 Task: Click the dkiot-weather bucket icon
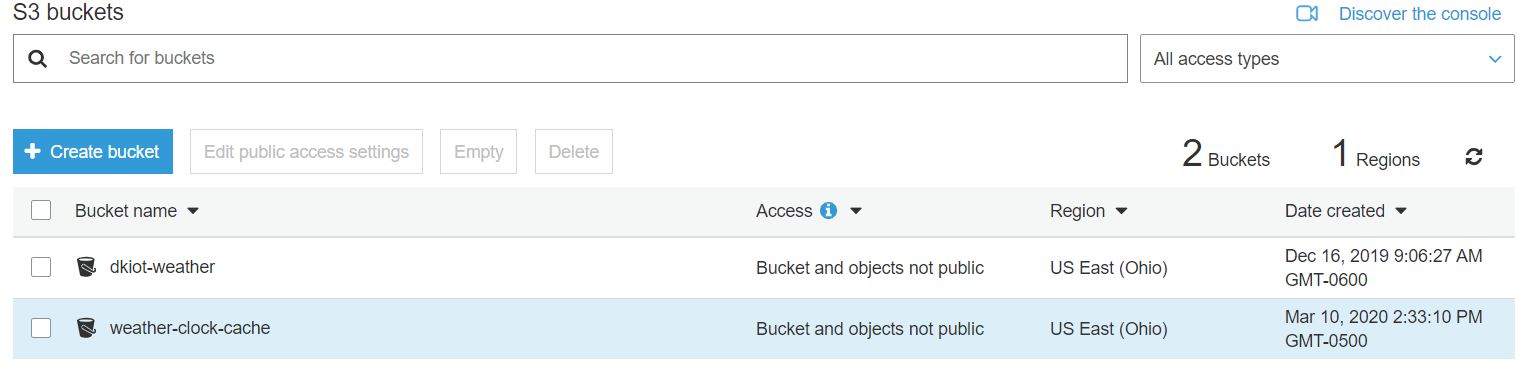pyautogui.click(x=87, y=267)
